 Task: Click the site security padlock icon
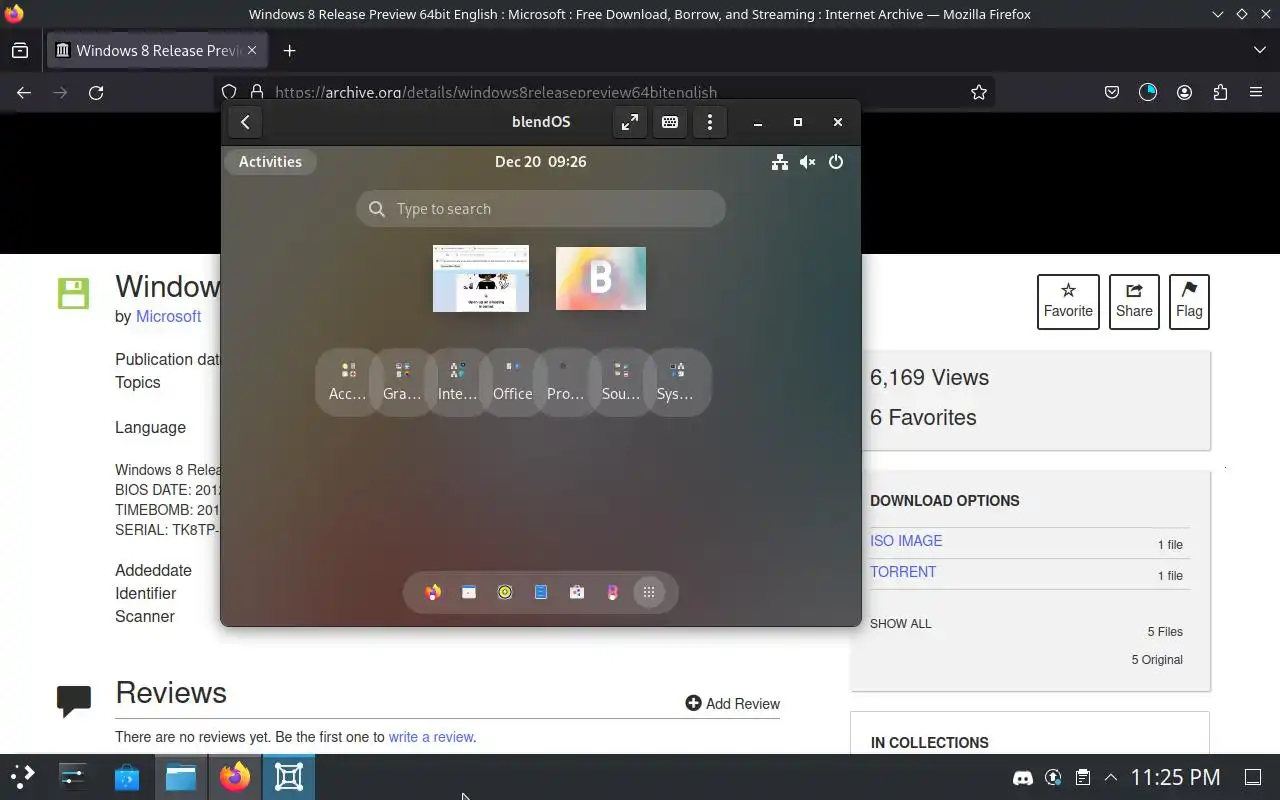(257, 92)
